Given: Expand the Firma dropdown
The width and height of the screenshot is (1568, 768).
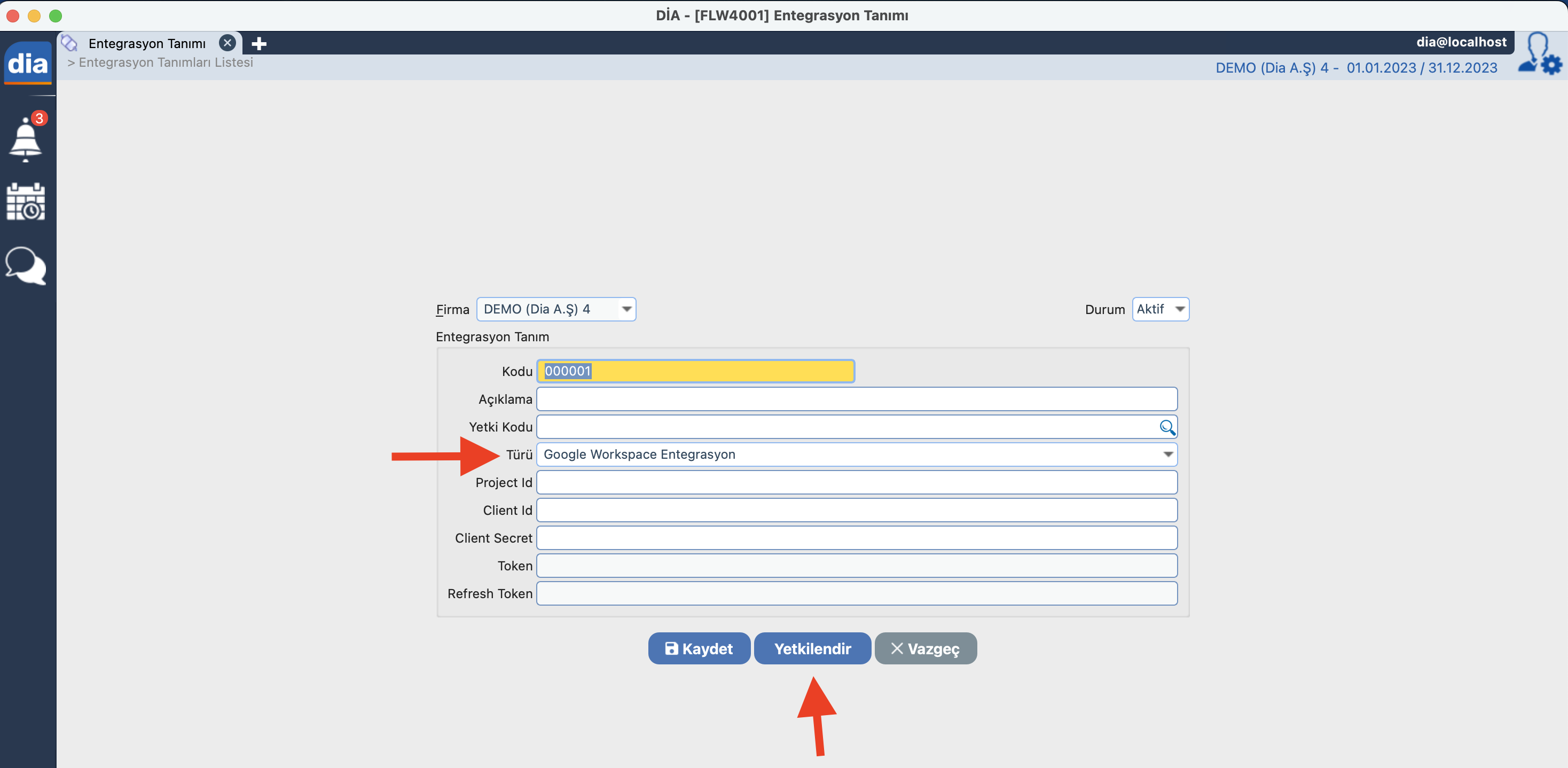Looking at the screenshot, I should pos(626,309).
